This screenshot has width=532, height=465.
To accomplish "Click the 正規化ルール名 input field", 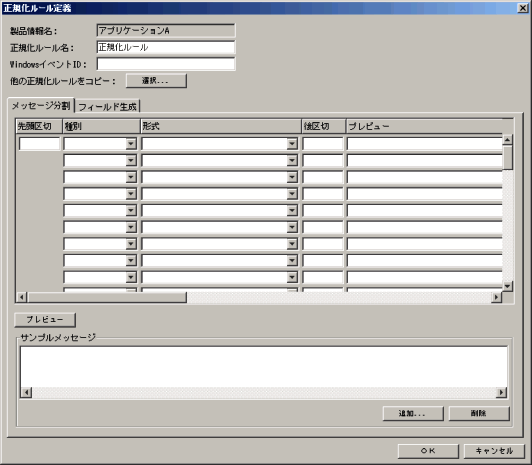I will tap(166, 47).
